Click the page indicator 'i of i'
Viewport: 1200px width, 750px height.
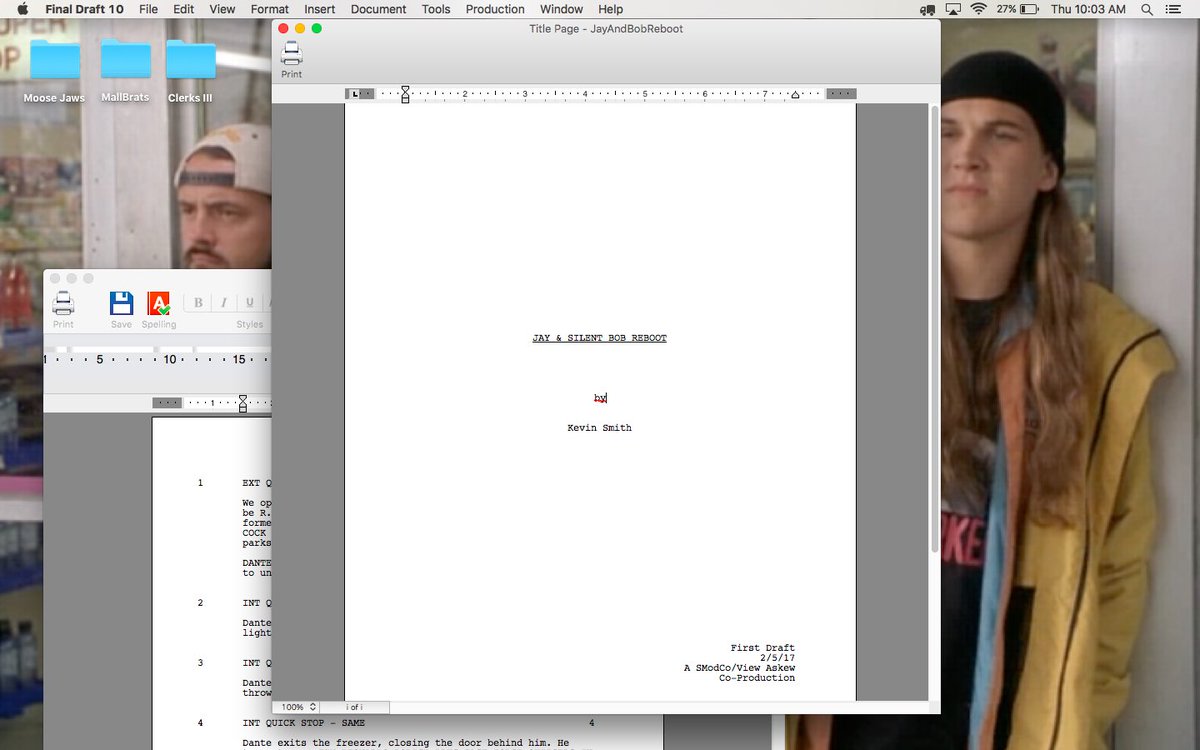click(x=354, y=707)
